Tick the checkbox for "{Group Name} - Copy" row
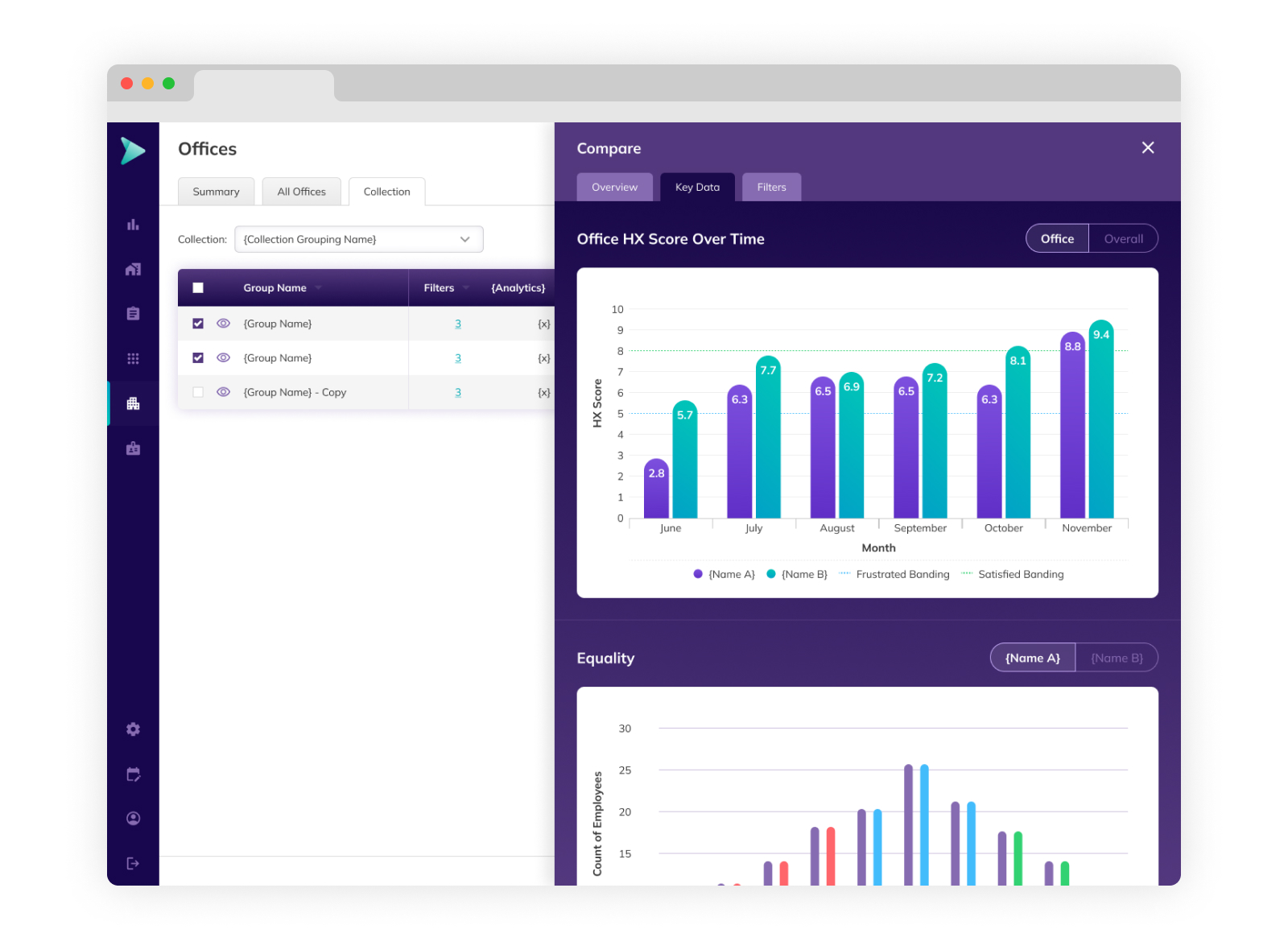The width and height of the screenshot is (1288, 950). (198, 392)
